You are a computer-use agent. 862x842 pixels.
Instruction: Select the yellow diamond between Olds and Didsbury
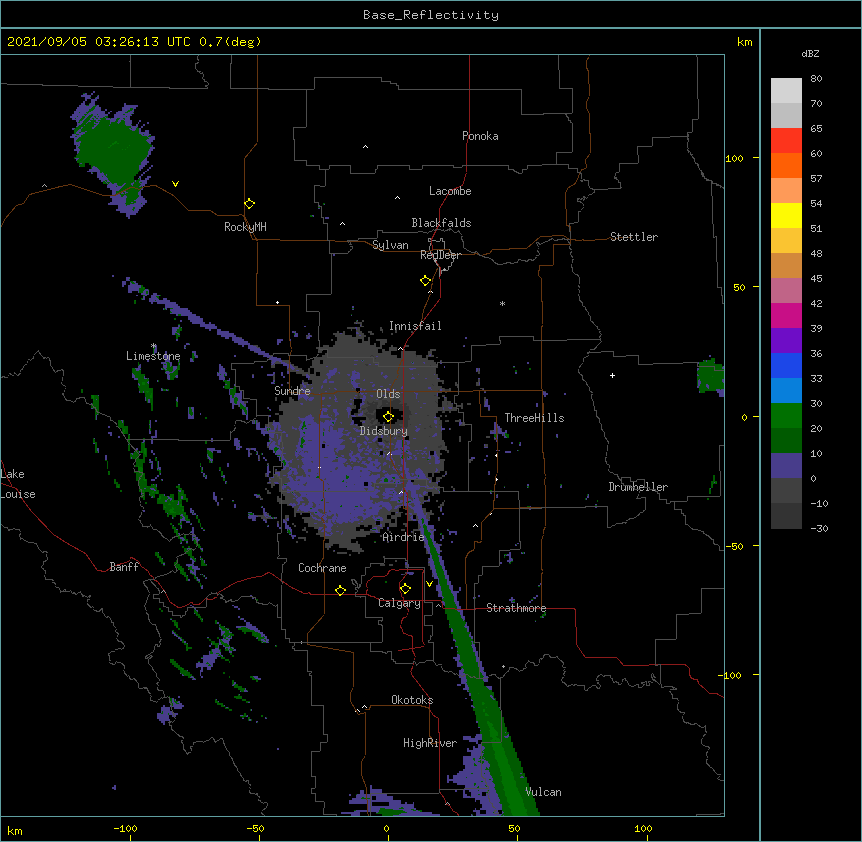pos(388,416)
